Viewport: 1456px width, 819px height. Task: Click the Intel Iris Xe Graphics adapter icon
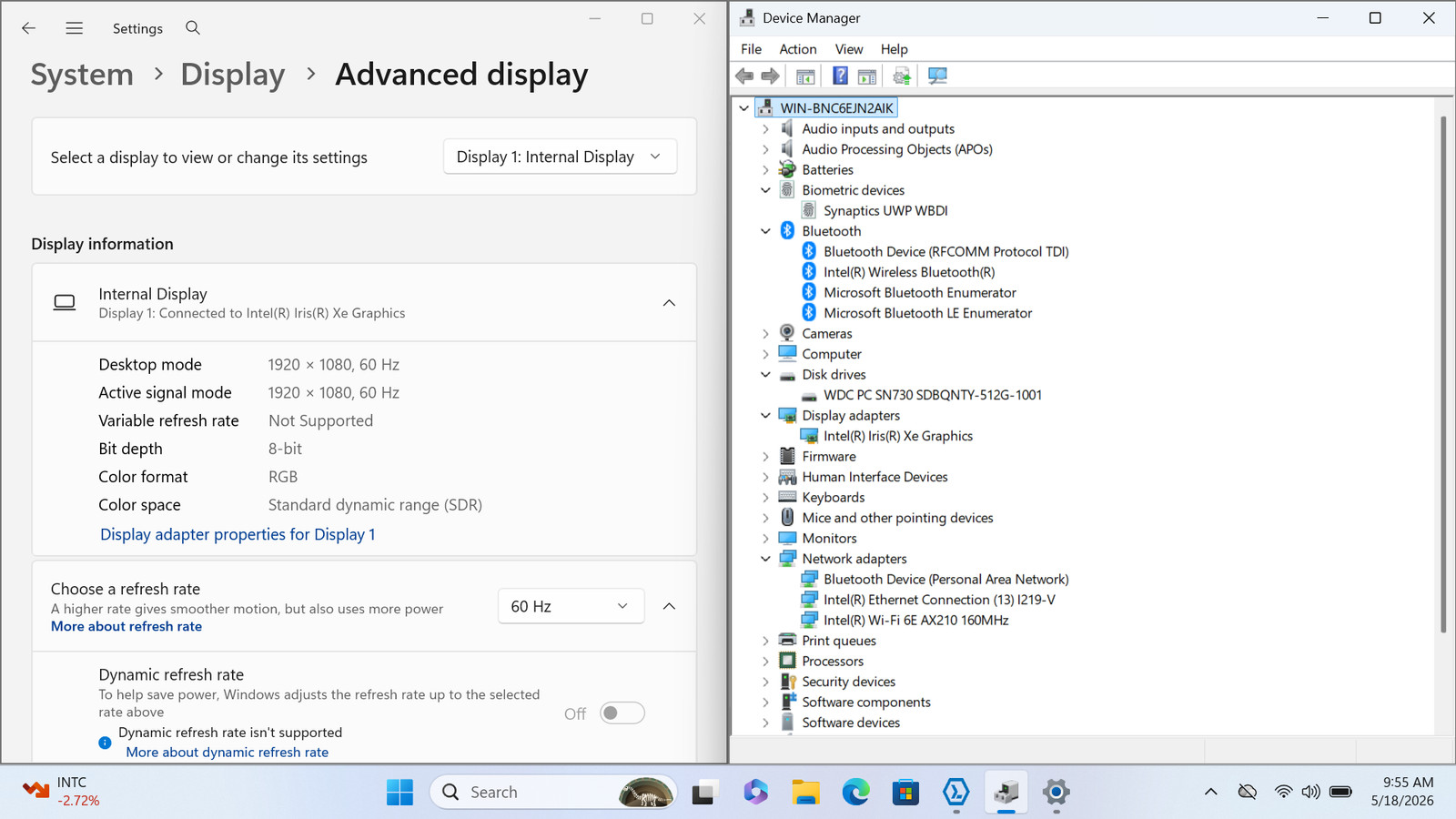coord(809,436)
